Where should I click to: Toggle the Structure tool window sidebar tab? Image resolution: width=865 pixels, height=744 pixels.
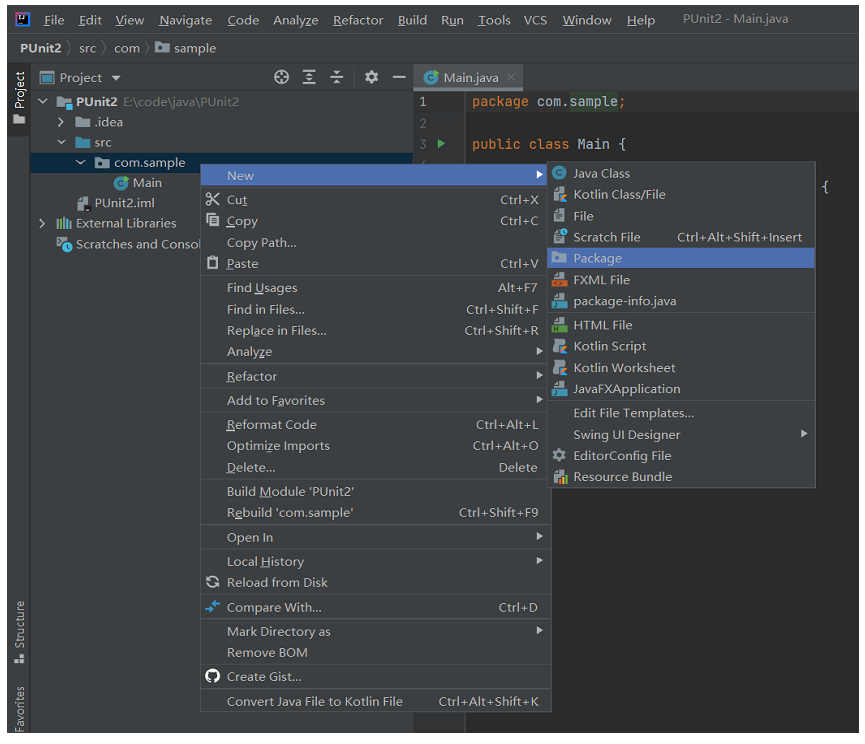point(19,631)
